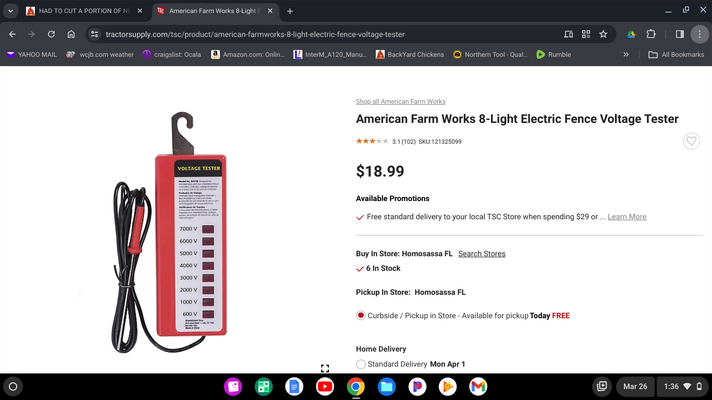
Task: Click the product star rating
Action: pyautogui.click(x=372, y=141)
